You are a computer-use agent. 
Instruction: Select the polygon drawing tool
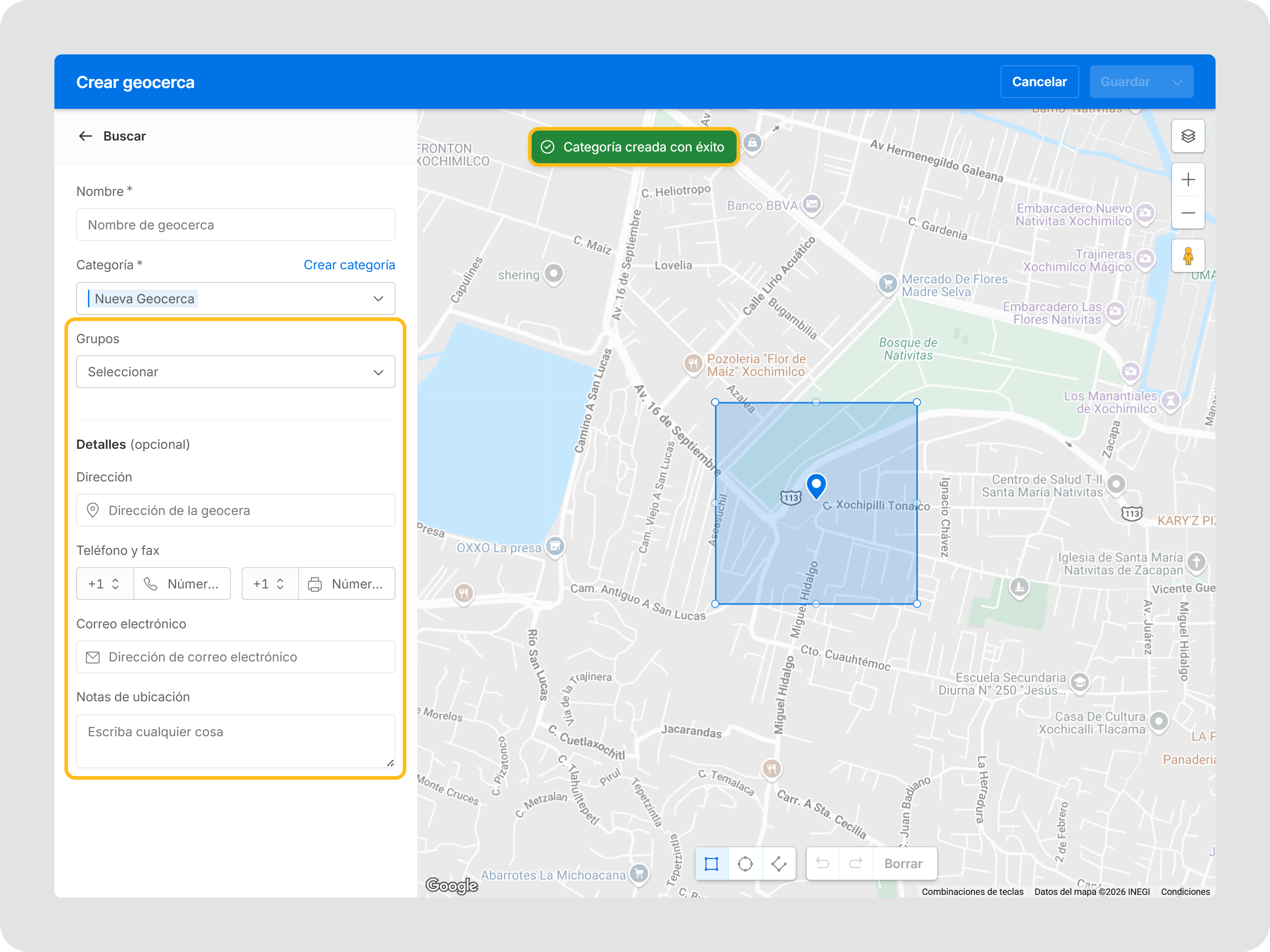(778, 864)
